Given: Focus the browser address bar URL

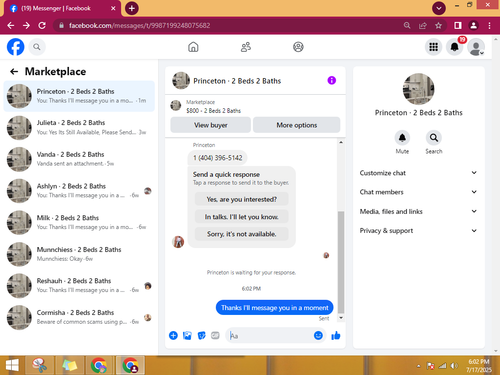Looking at the screenshot, I should point(140,25).
